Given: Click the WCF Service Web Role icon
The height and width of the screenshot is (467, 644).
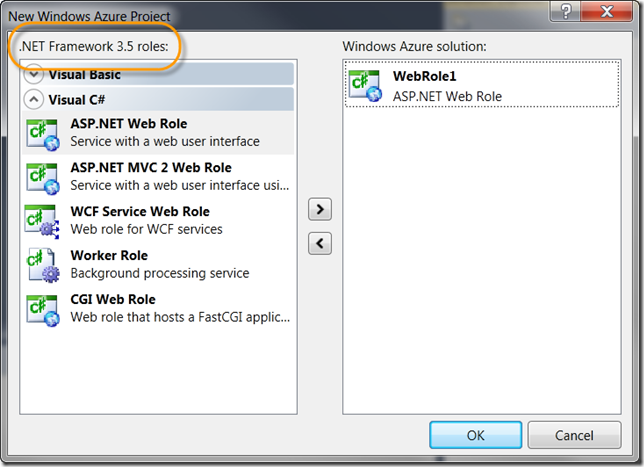Looking at the screenshot, I should coord(42,222).
